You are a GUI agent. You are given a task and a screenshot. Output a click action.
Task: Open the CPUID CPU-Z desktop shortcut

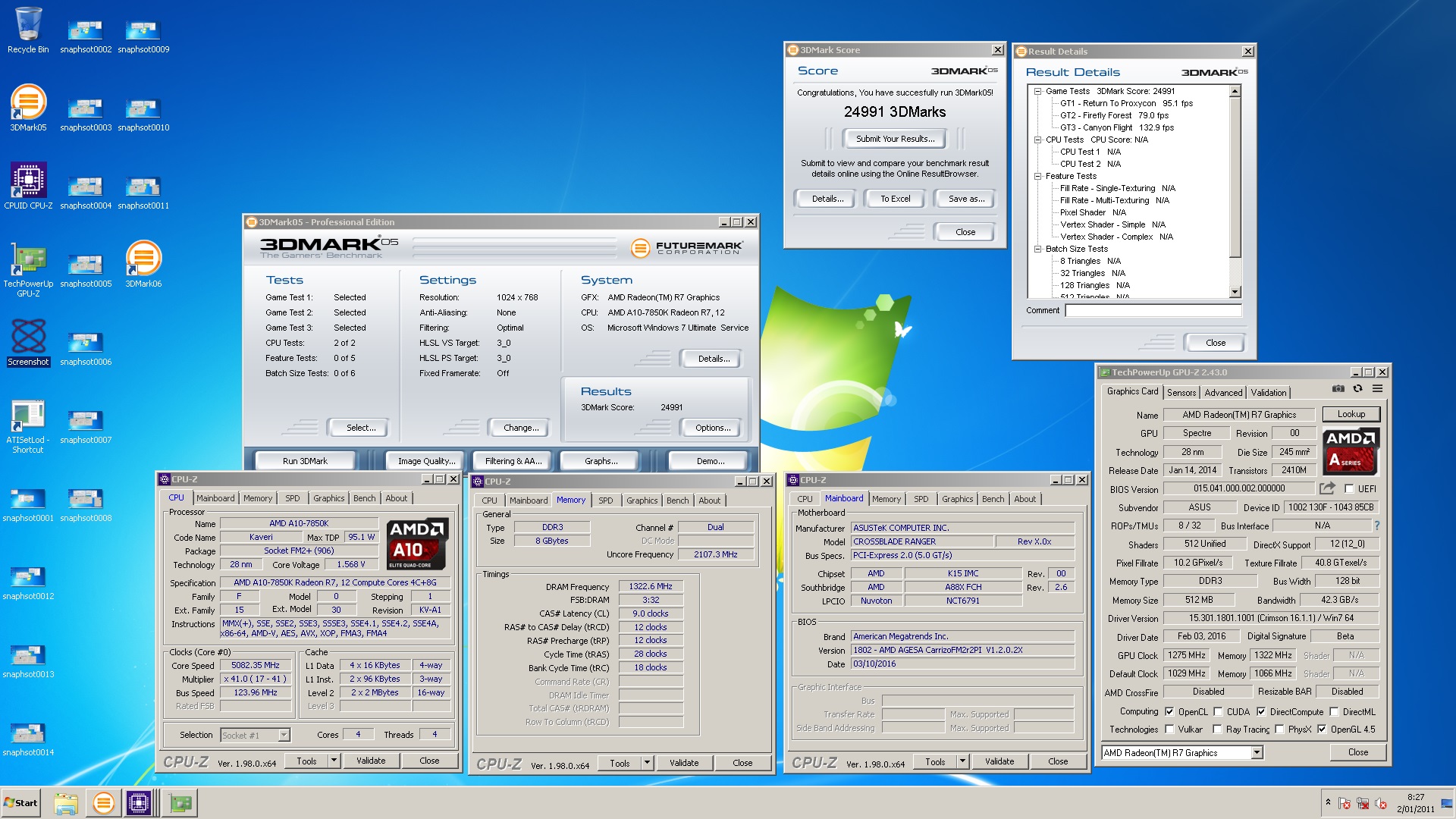[28, 186]
